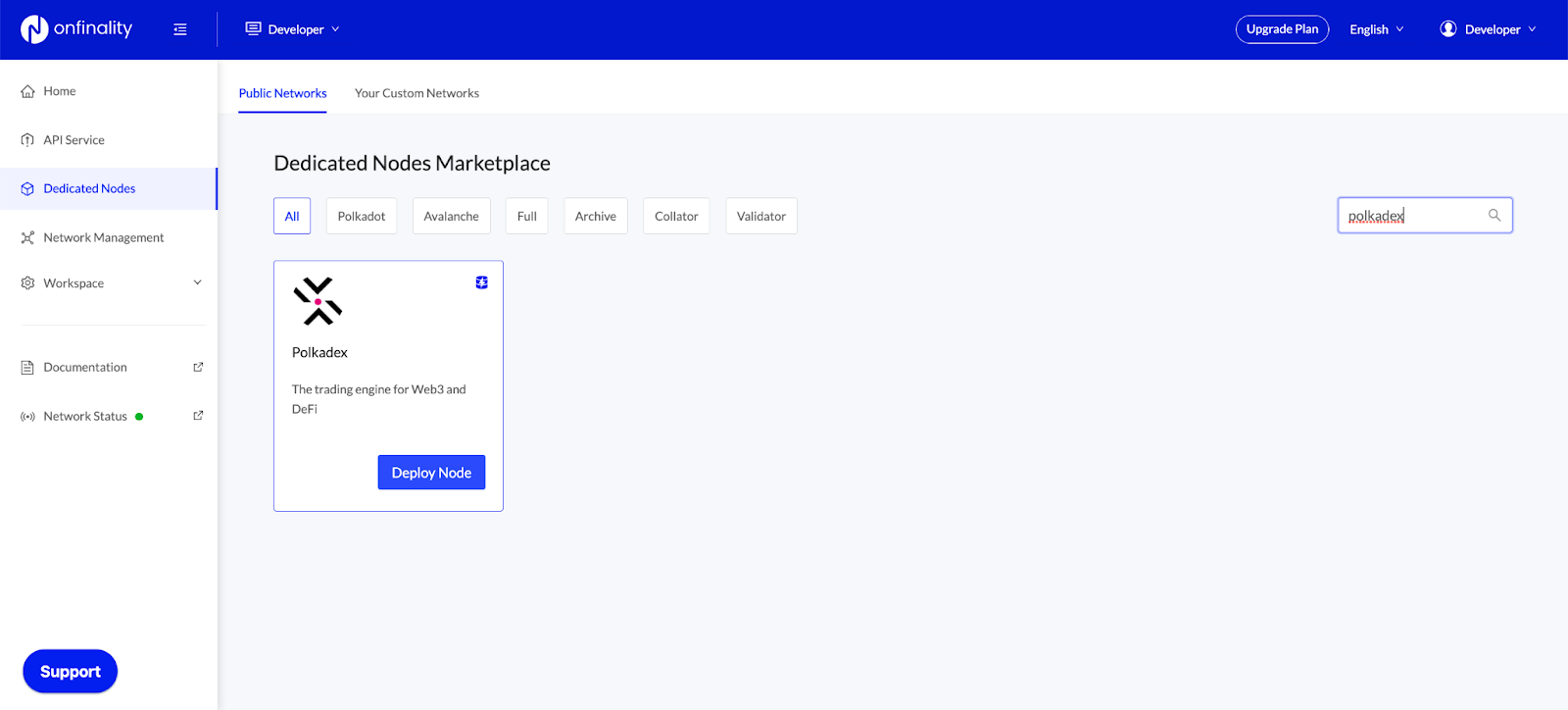Open Network Status external link icon

coord(198,416)
